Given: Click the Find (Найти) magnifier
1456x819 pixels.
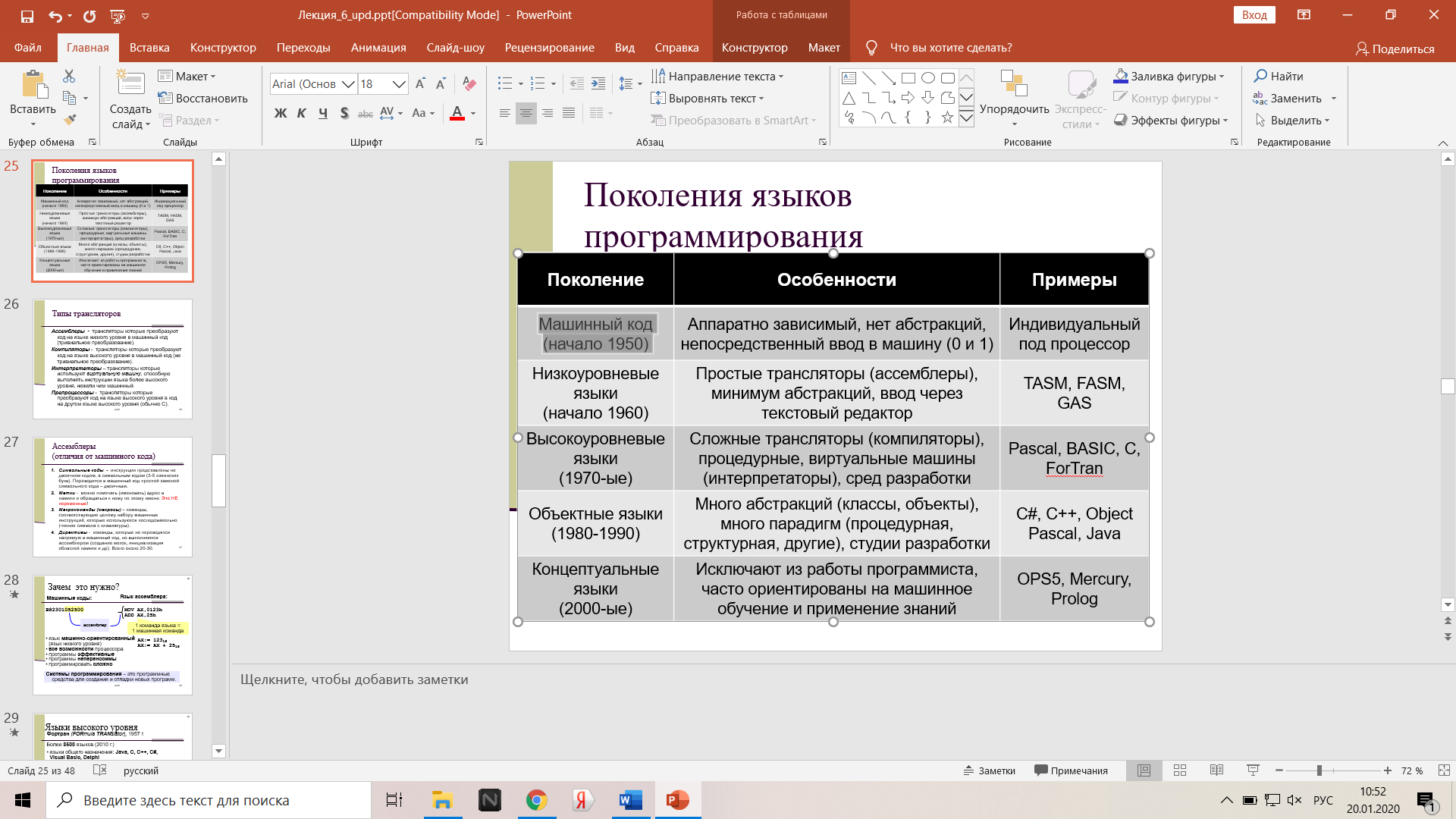Looking at the screenshot, I should (1279, 76).
